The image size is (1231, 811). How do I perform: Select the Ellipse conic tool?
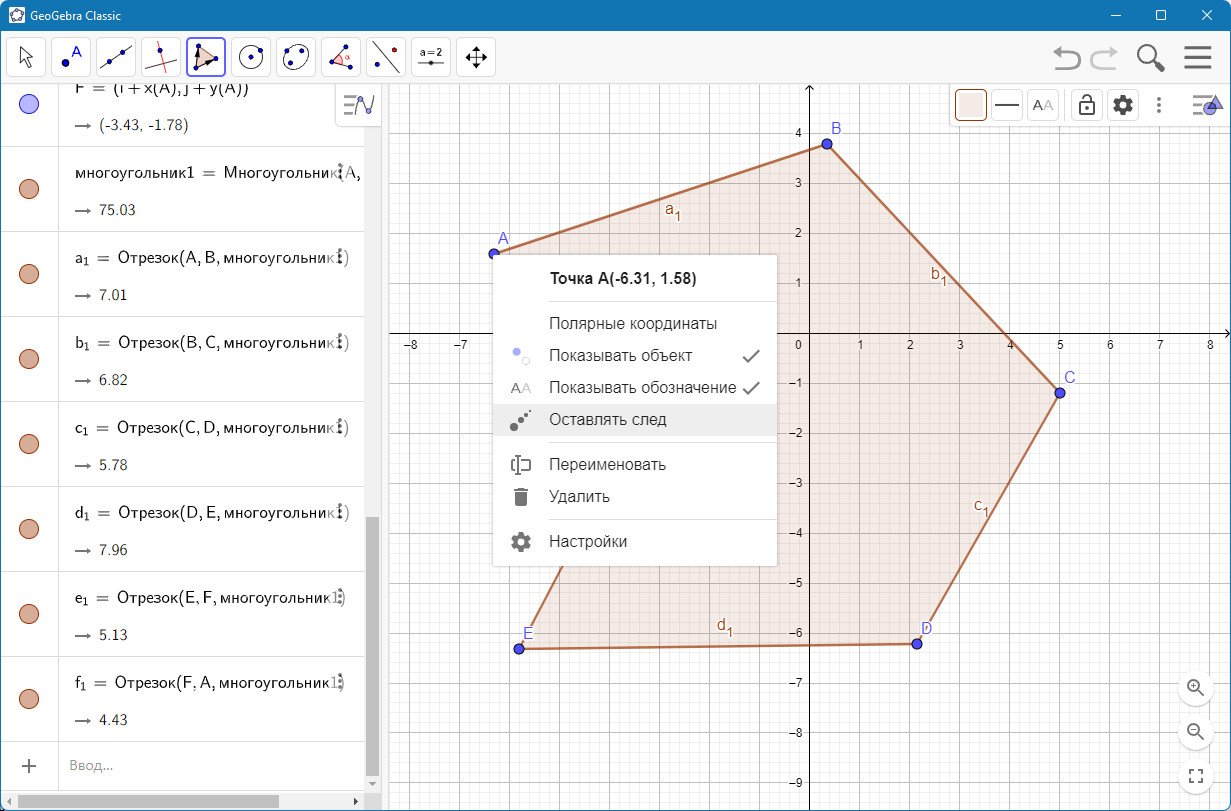point(296,58)
